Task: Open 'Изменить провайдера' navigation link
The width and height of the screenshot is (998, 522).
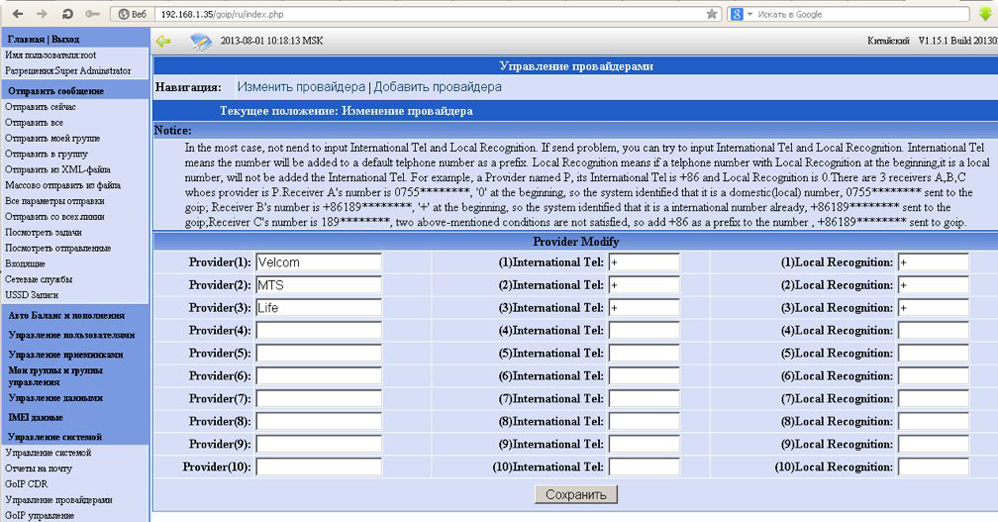Action: click(x=301, y=87)
